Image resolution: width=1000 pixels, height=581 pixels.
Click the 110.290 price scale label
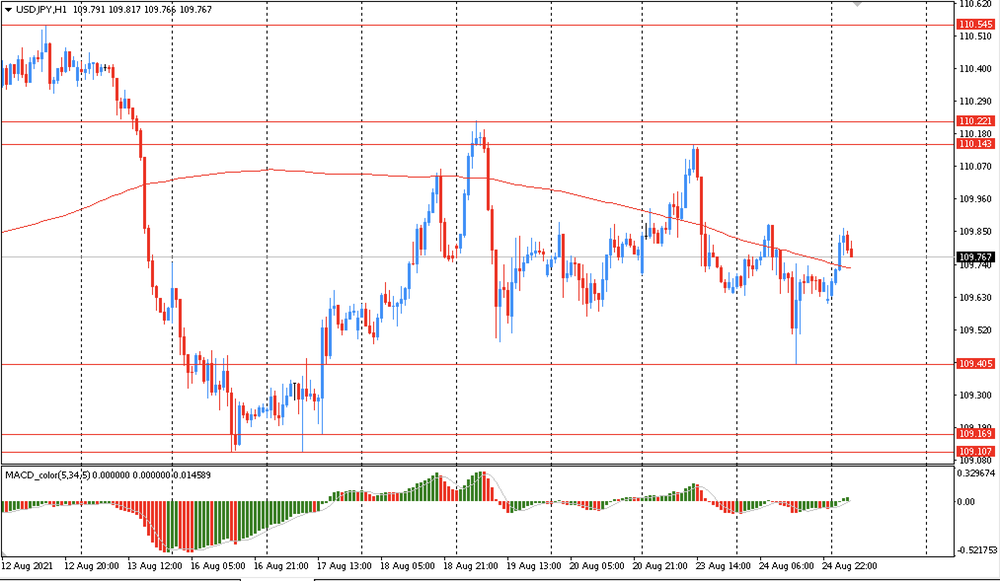976,101
